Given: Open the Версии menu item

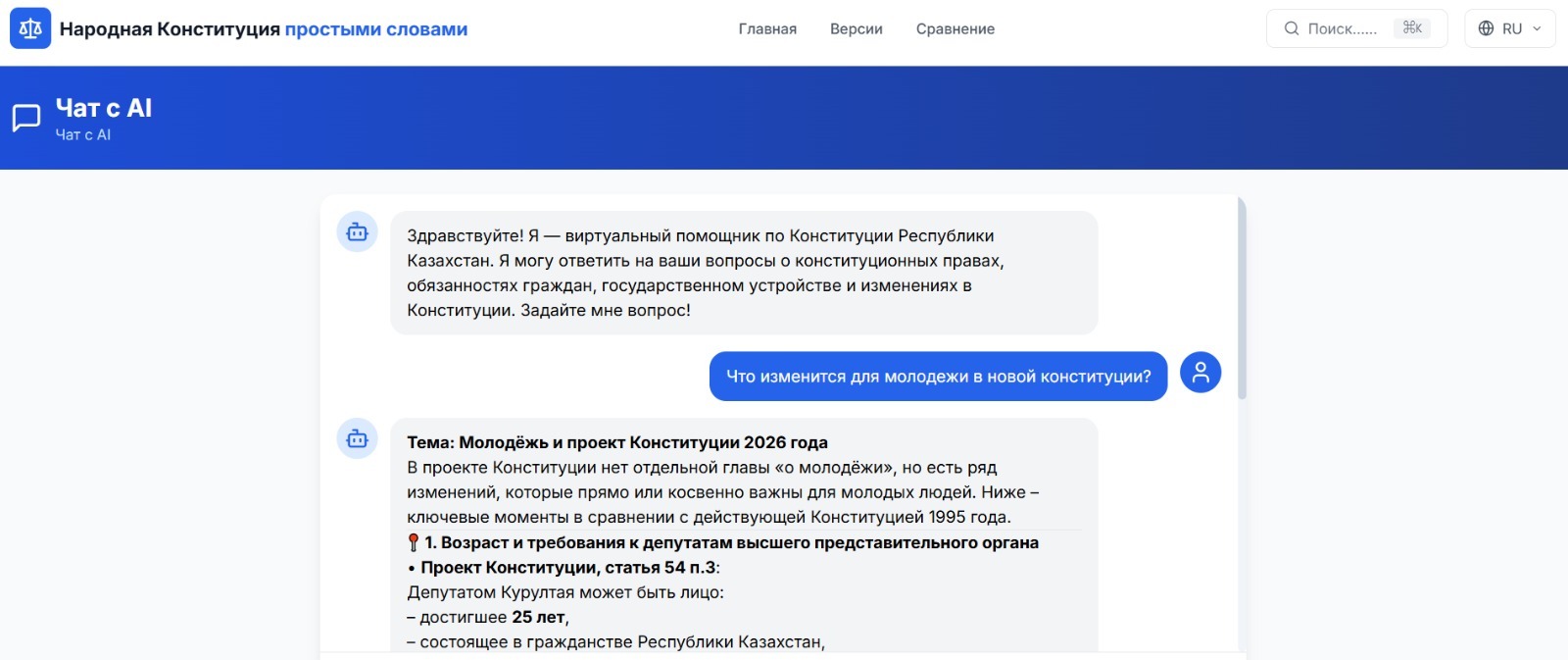Looking at the screenshot, I should click(856, 28).
